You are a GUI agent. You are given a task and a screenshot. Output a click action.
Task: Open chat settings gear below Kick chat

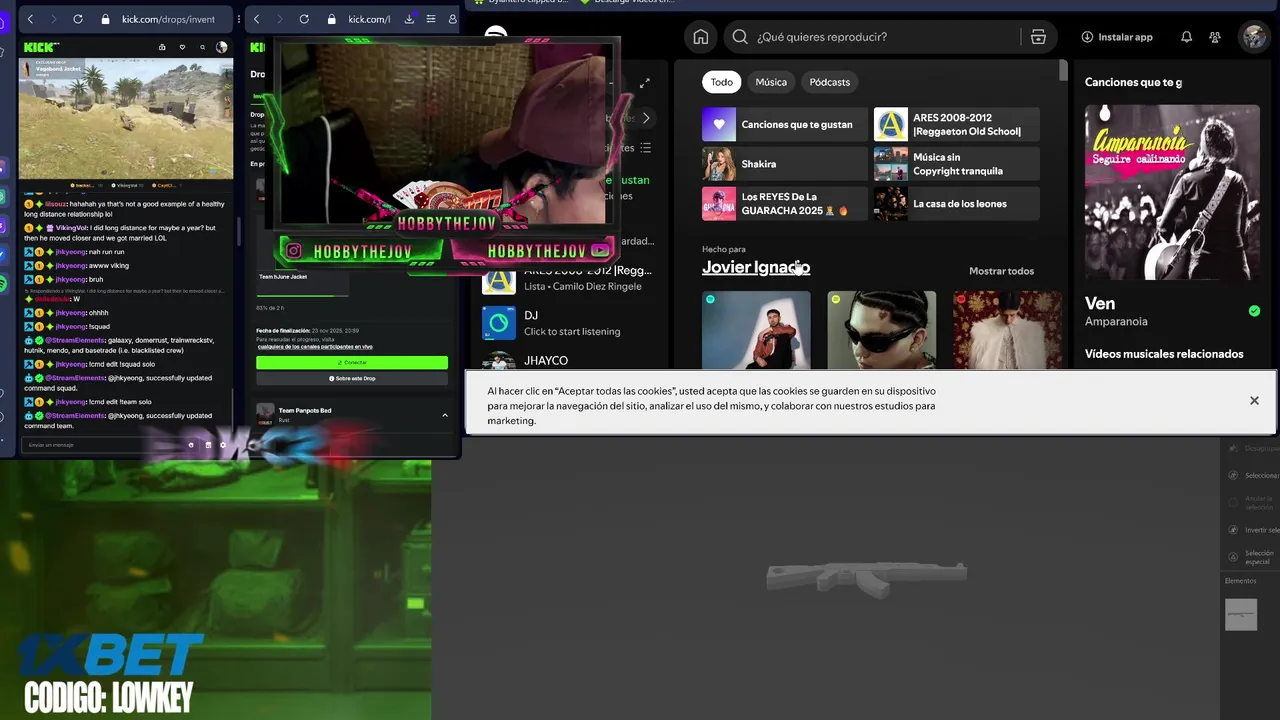pyautogui.click(x=223, y=445)
